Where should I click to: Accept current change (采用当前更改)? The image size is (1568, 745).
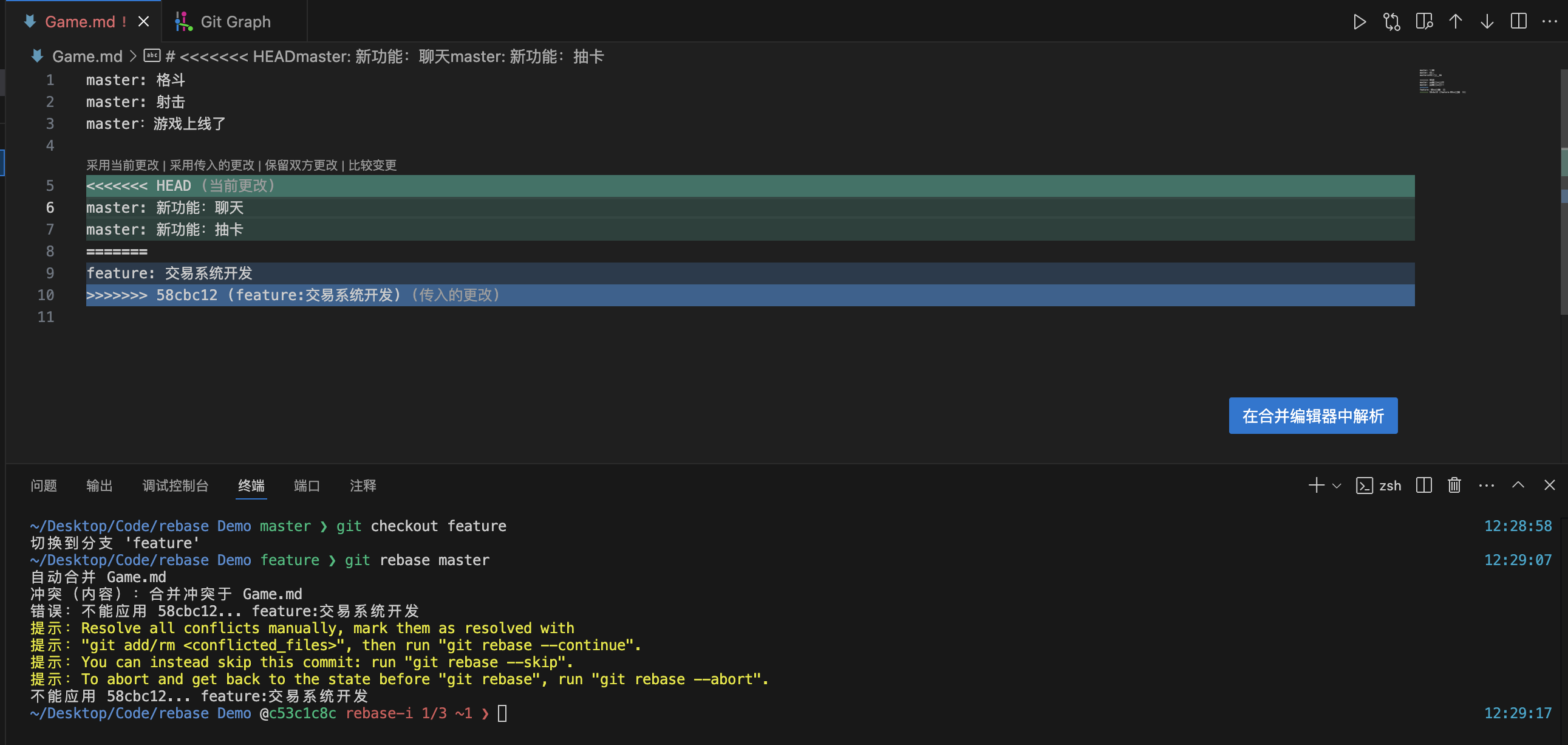click(x=122, y=165)
